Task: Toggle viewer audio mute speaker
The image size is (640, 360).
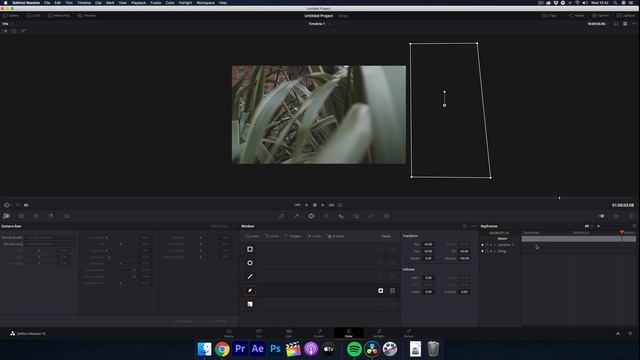Action: click(x=26, y=205)
